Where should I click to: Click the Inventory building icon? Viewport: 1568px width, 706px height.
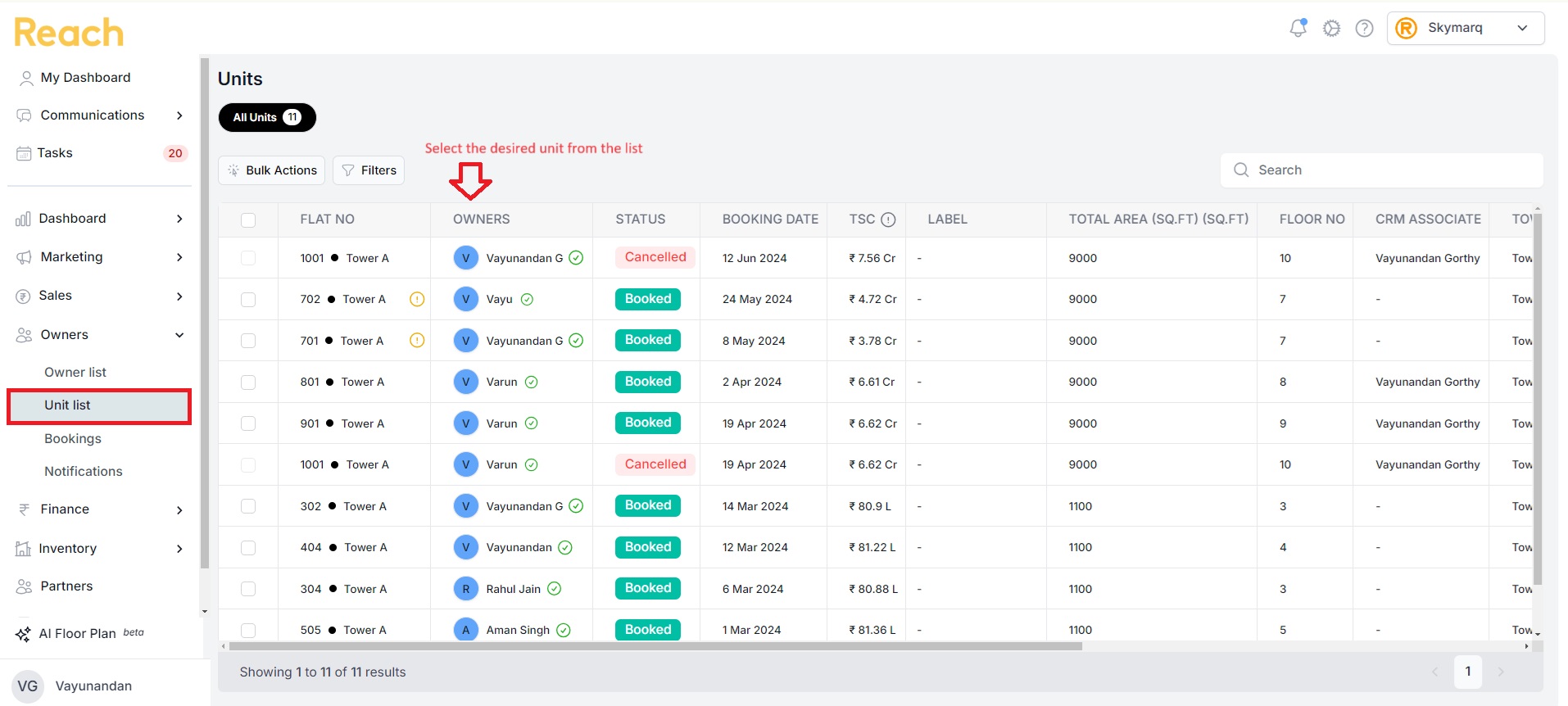[x=23, y=549]
